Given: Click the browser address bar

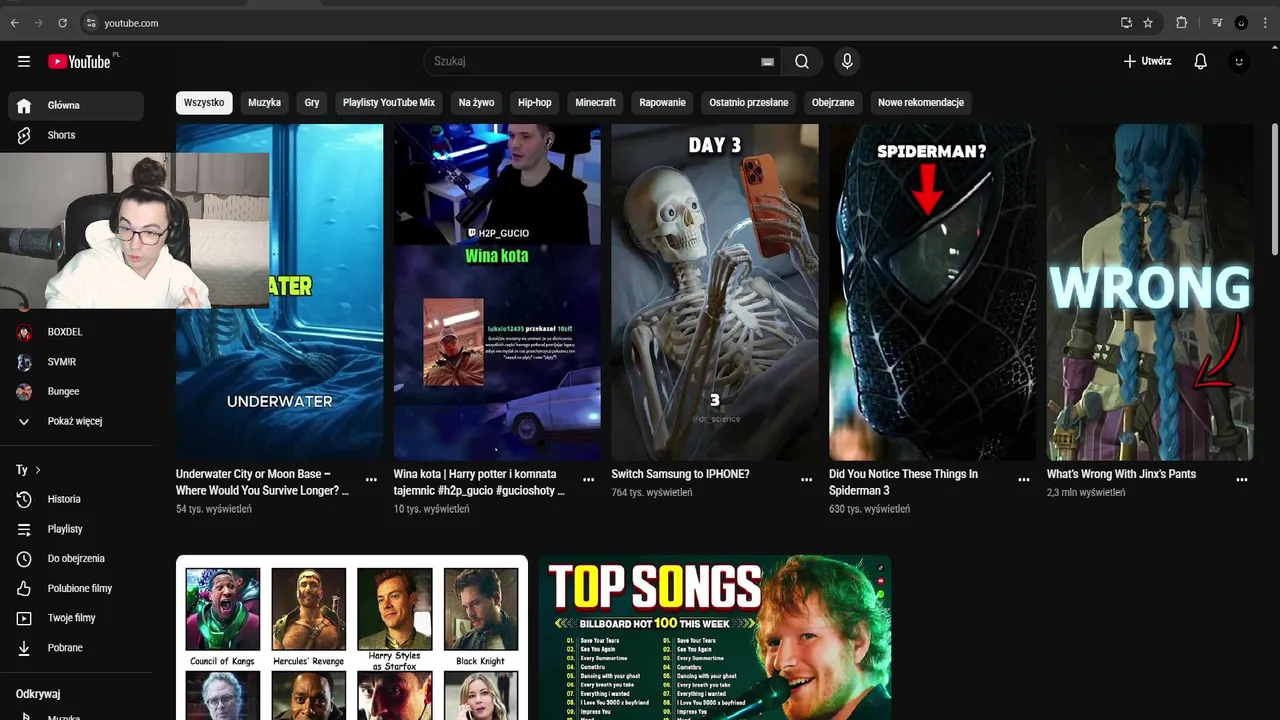Looking at the screenshot, I should coord(600,22).
